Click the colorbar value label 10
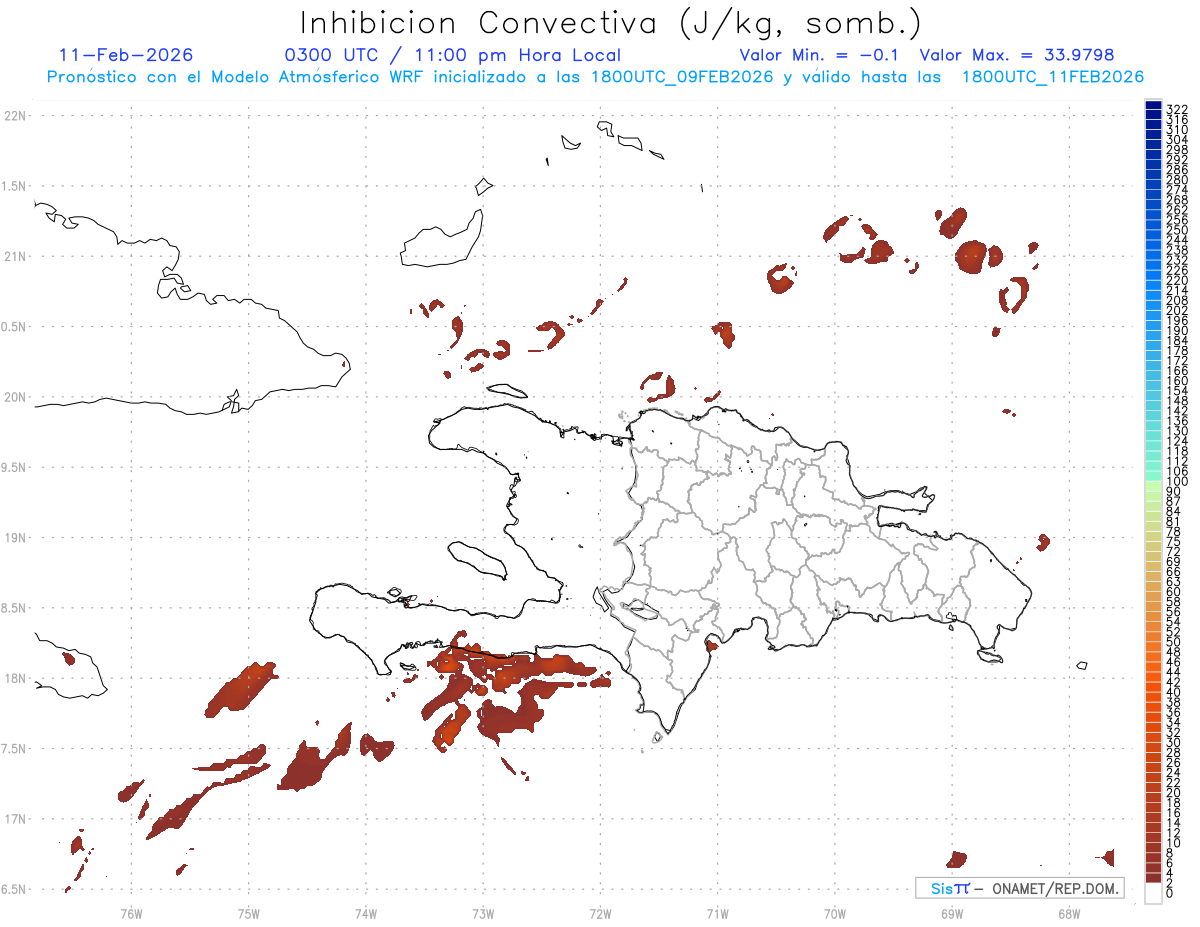The width and height of the screenshot is (1200, 927). [1174, 843]
